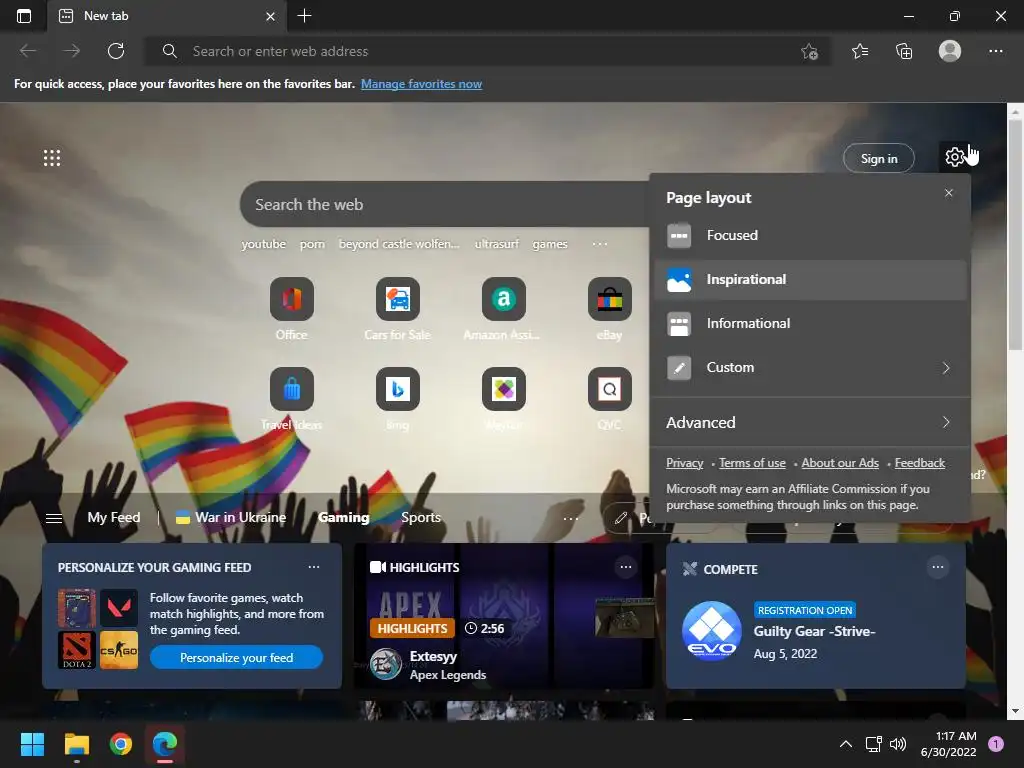Open the QVC quick link tile

point(609,399)
